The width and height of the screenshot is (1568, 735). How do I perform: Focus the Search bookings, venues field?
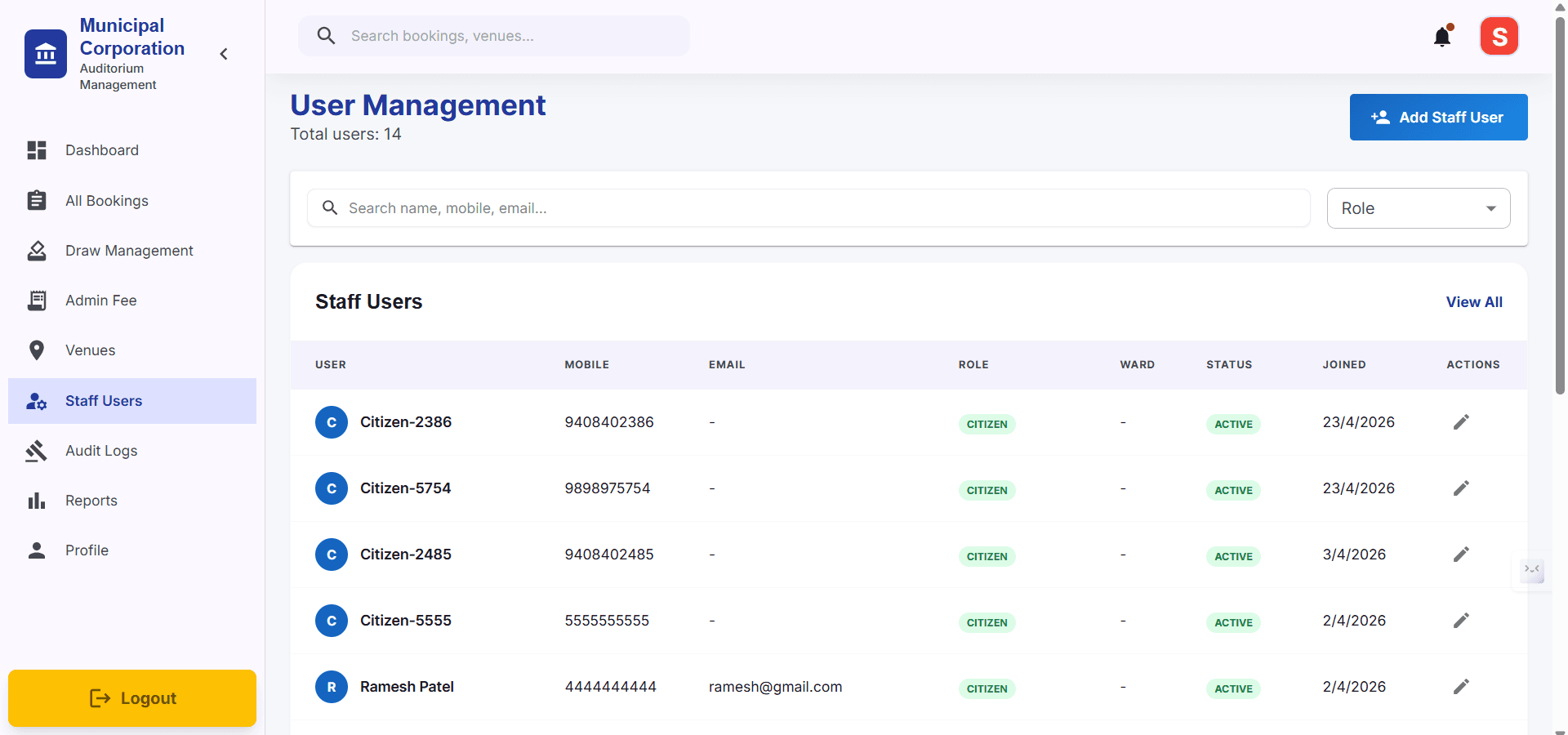pyautogui.click(x=494, y=36)
